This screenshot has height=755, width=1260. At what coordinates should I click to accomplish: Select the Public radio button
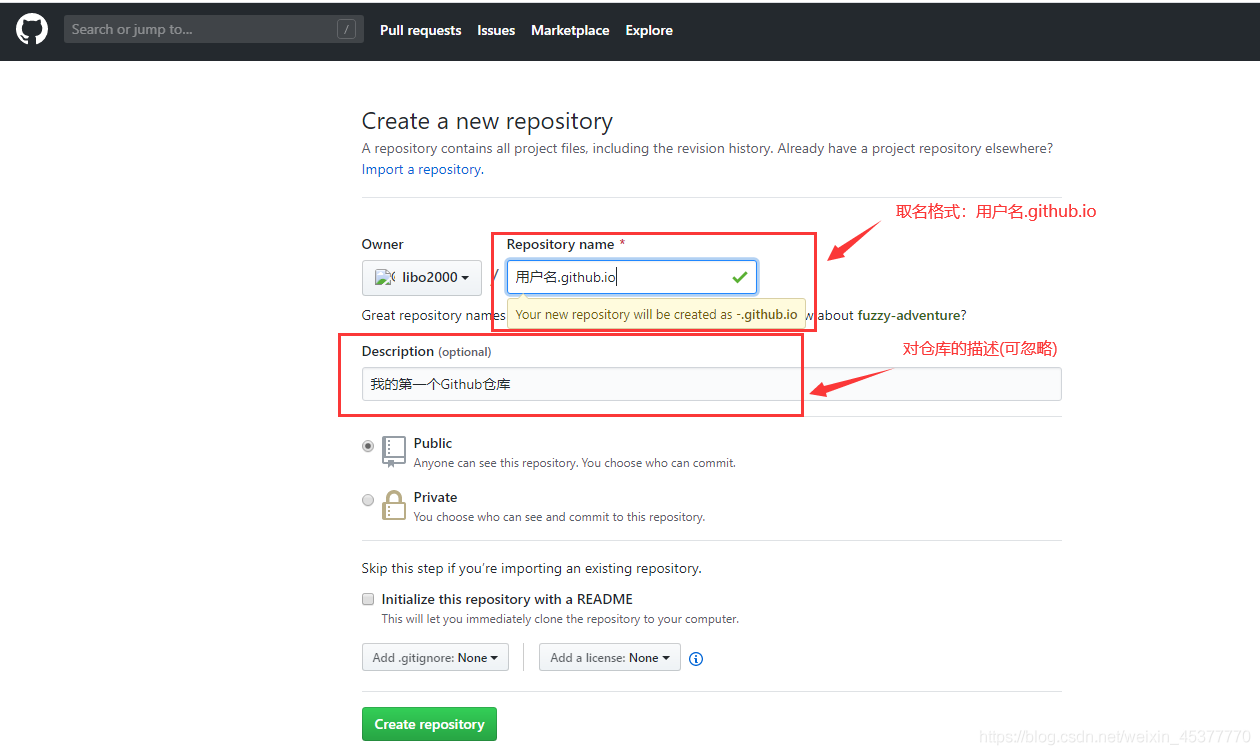368,446
